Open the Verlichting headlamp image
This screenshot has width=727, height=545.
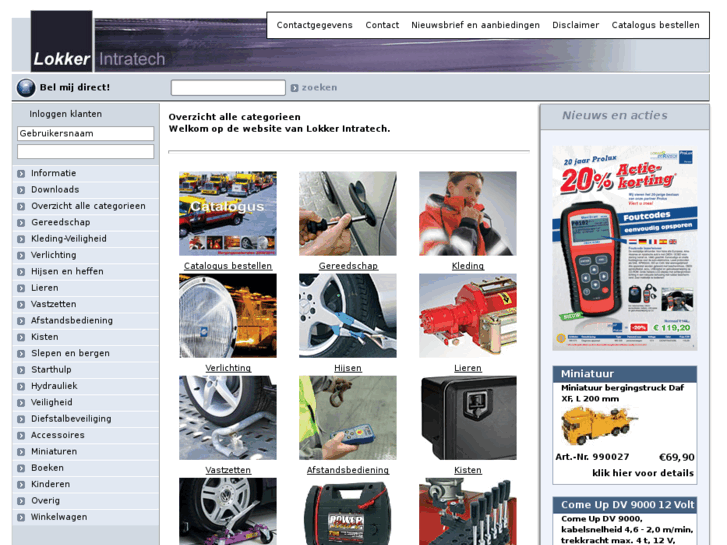pos(228,315)
